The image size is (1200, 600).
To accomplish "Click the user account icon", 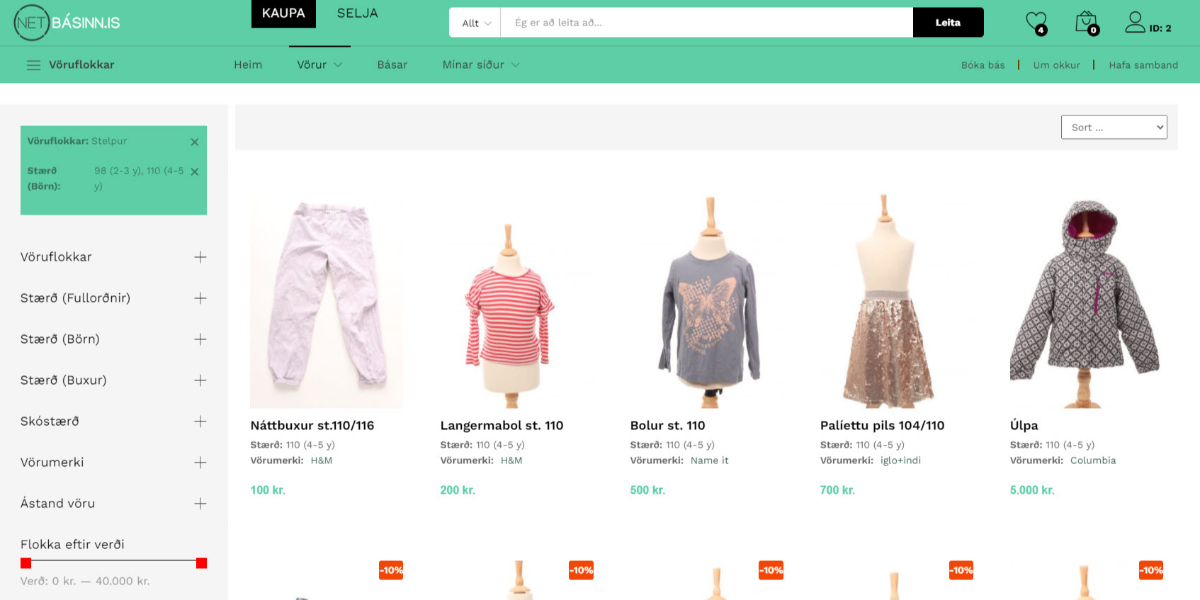I will click(1135, 22).
